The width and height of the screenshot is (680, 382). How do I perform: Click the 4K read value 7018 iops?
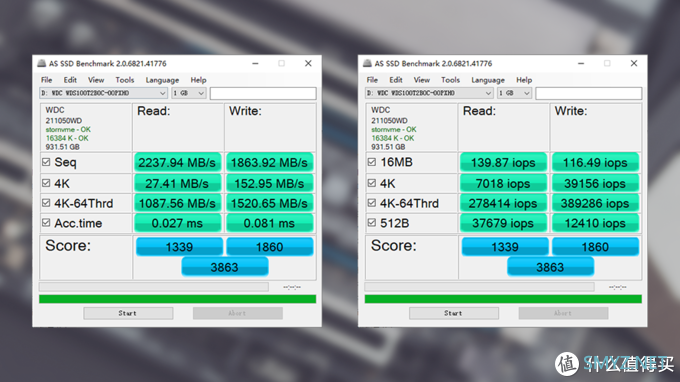503,183
